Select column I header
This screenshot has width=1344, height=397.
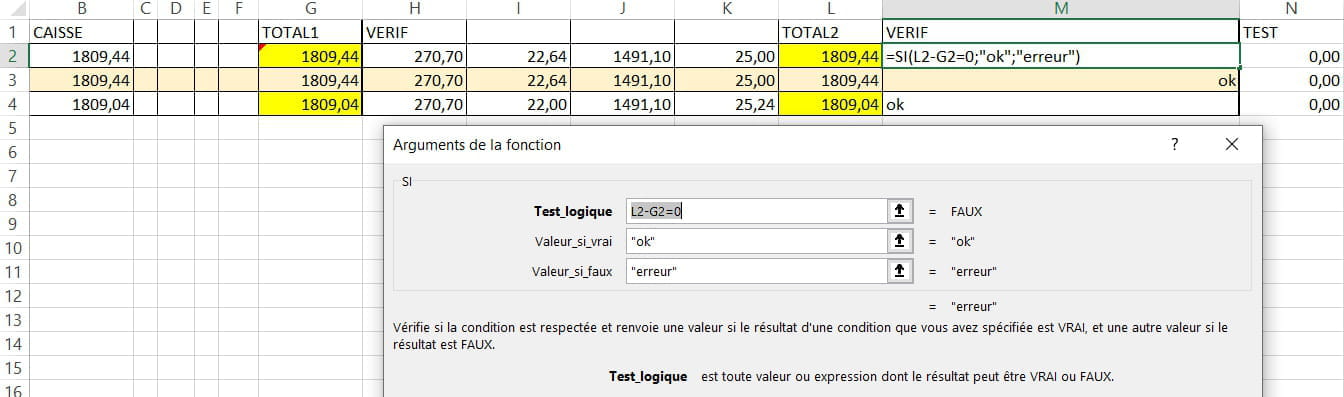point(518,9)
